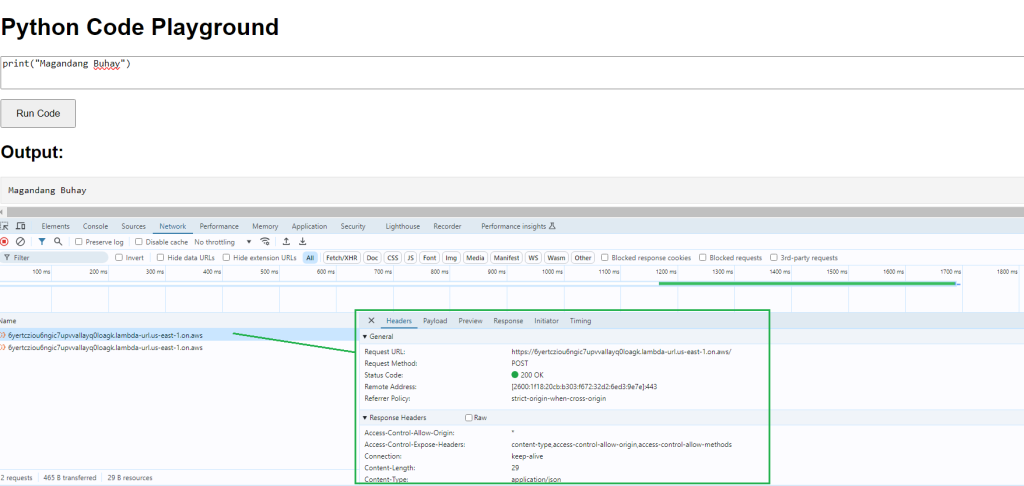Open the No throttling dropdown
Image resolution: width=1024 pixels, height=486 pixels.
coord(223,242)
